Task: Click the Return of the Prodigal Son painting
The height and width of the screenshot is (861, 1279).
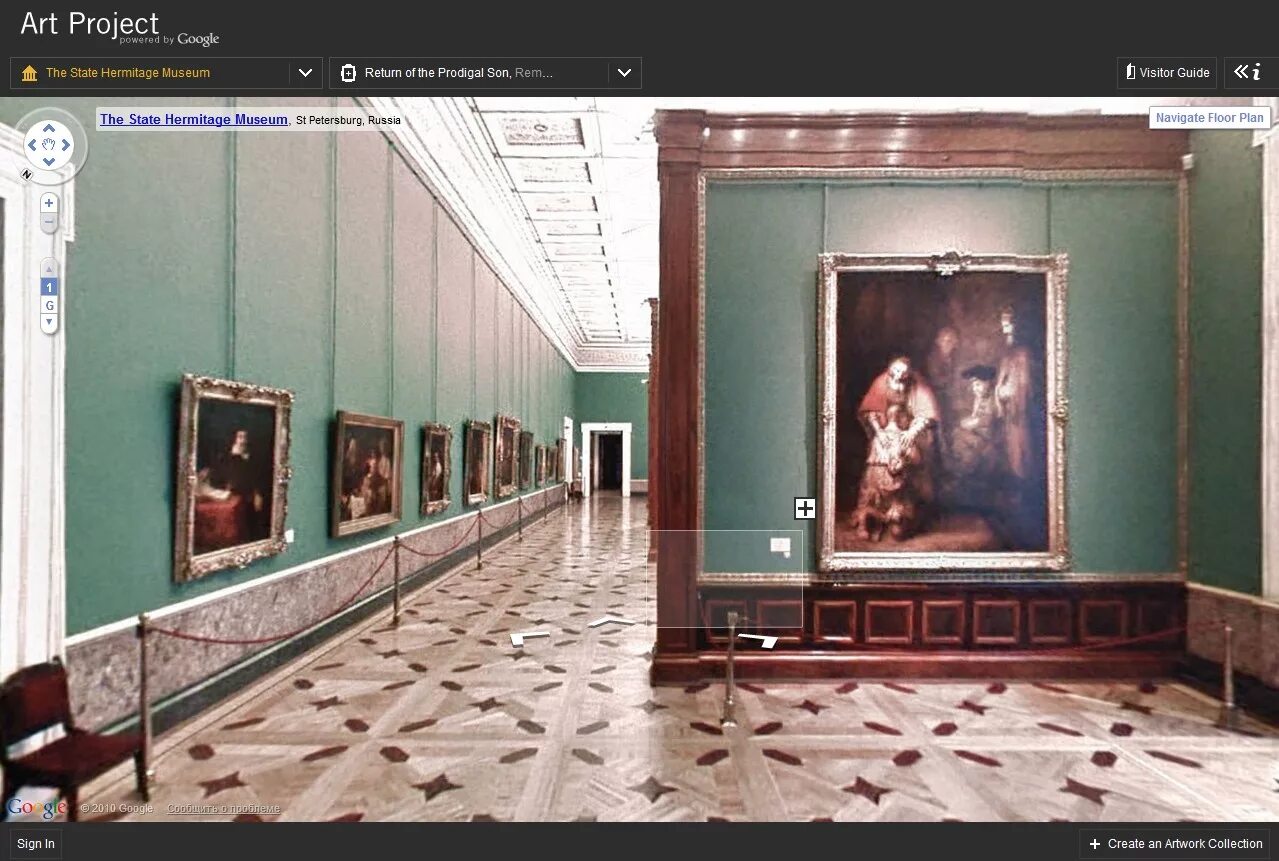Action: coord(942,411)
